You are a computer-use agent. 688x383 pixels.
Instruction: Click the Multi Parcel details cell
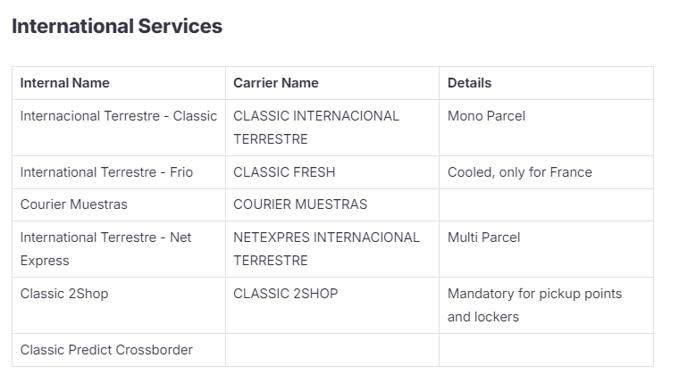546,249
